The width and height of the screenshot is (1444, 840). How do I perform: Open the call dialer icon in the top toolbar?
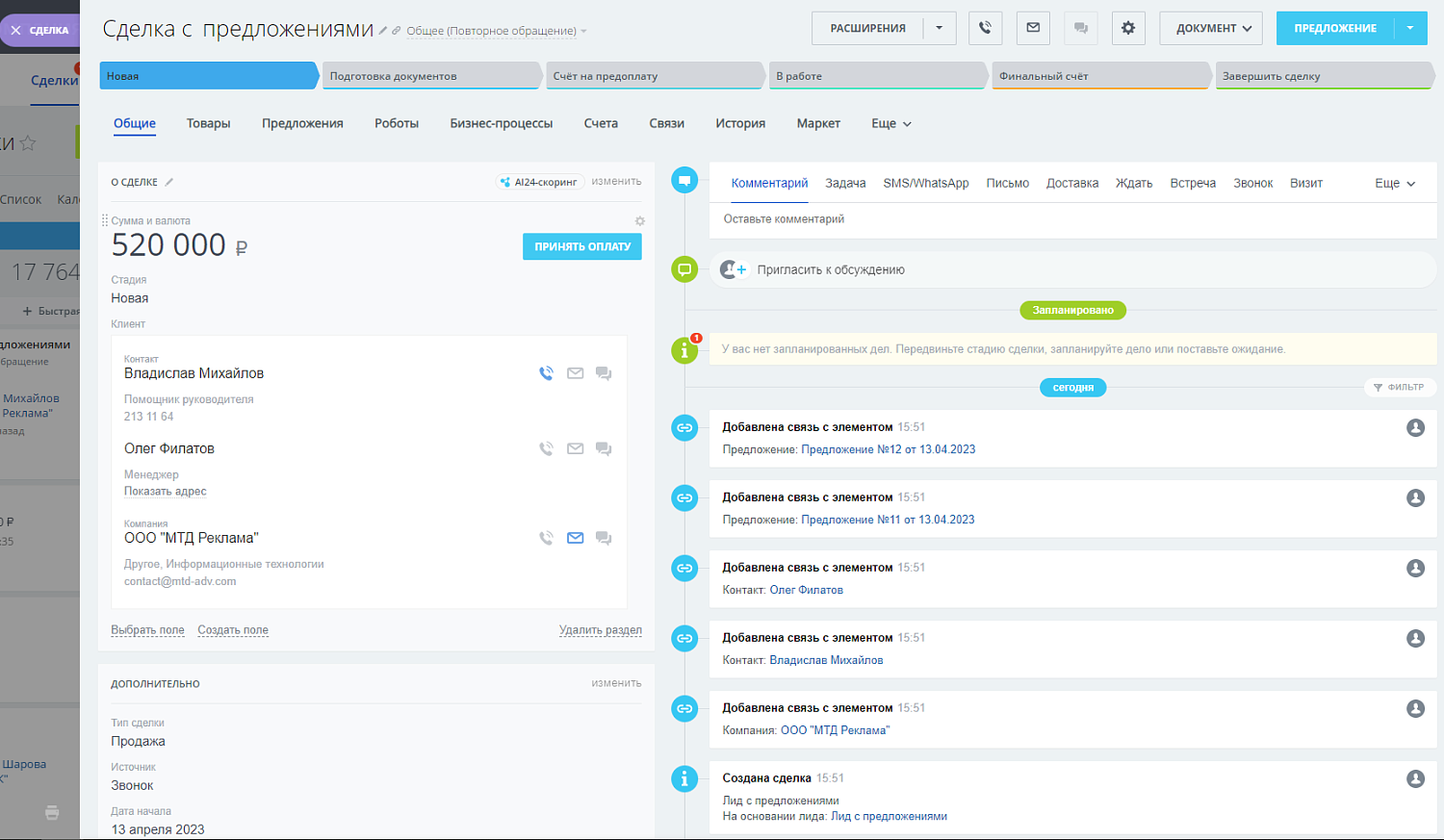tap(985, 27)
